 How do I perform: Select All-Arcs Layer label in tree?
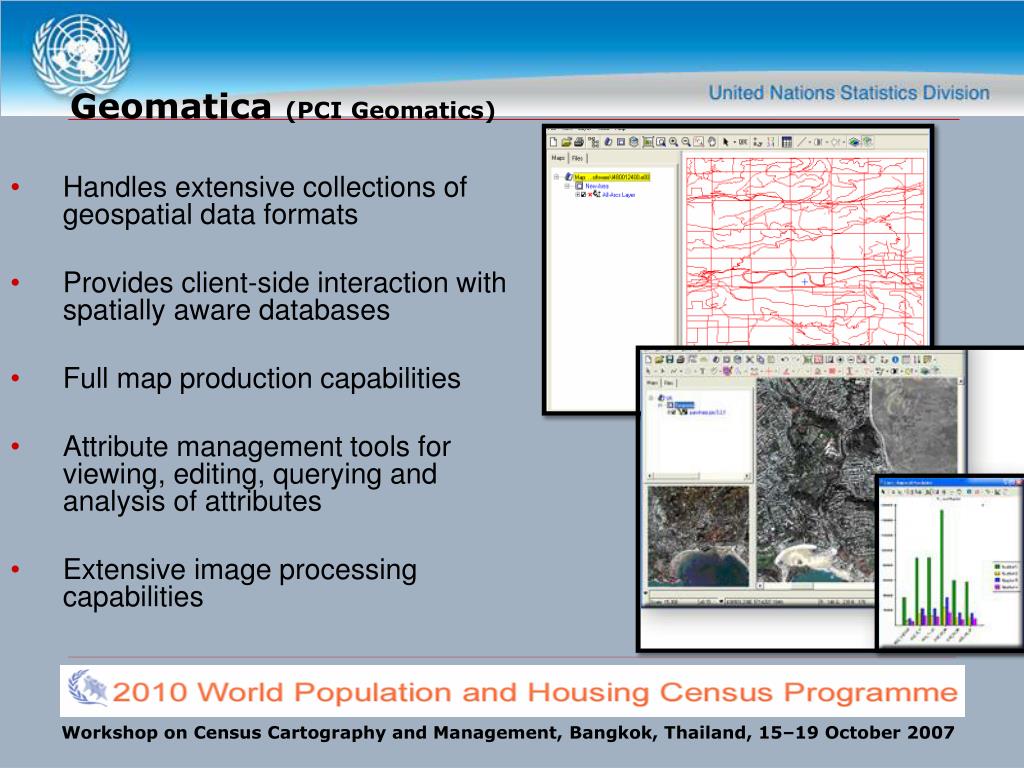click(618, 195)
